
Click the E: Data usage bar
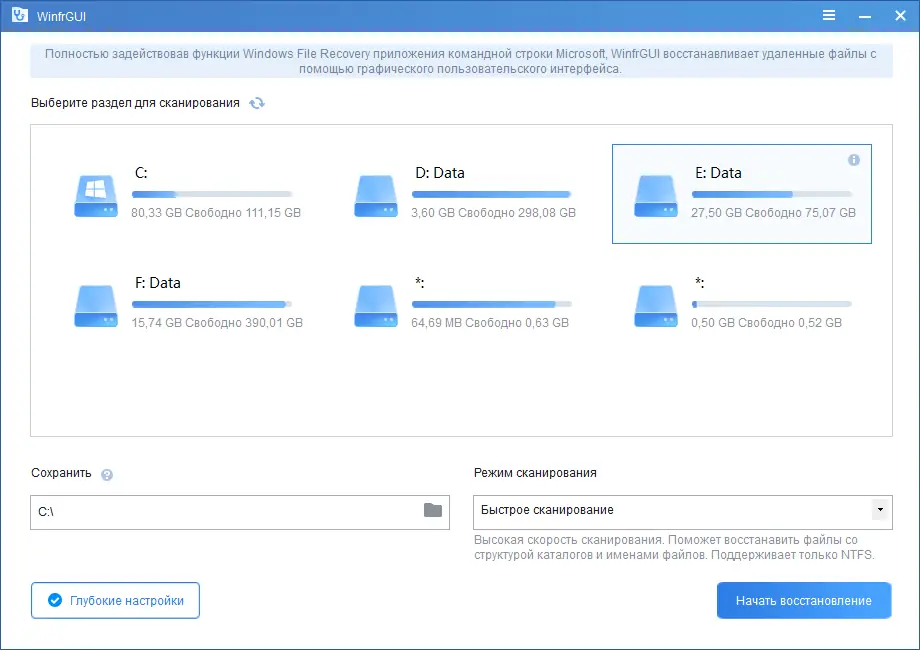(772, 194)
